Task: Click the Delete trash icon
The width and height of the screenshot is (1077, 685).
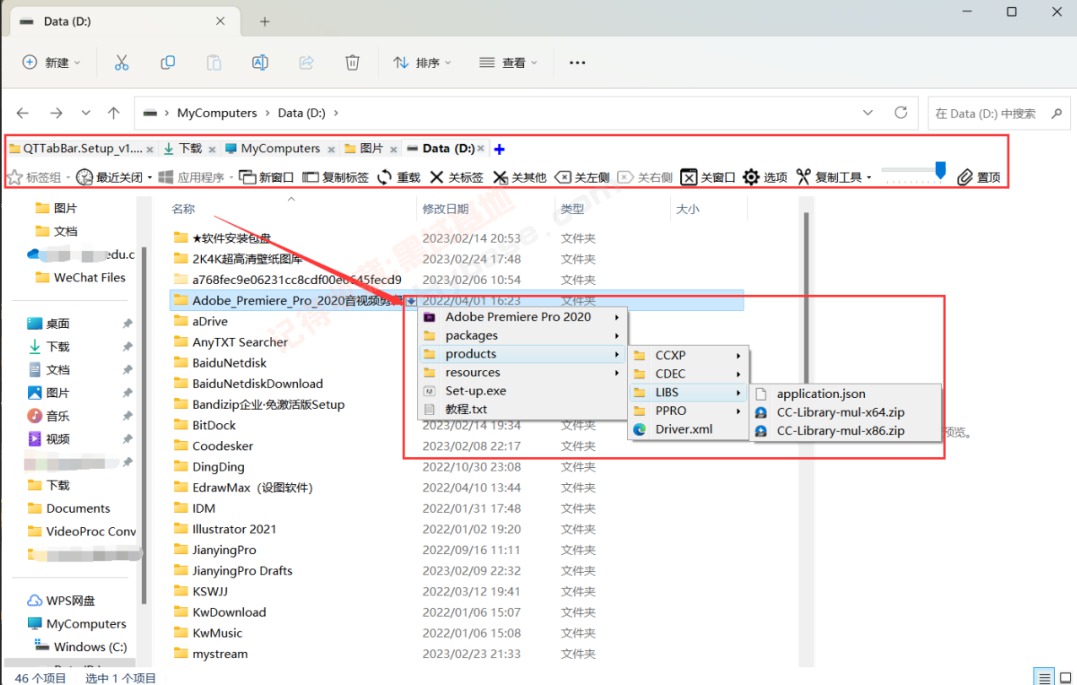Action: click(352, 63)
